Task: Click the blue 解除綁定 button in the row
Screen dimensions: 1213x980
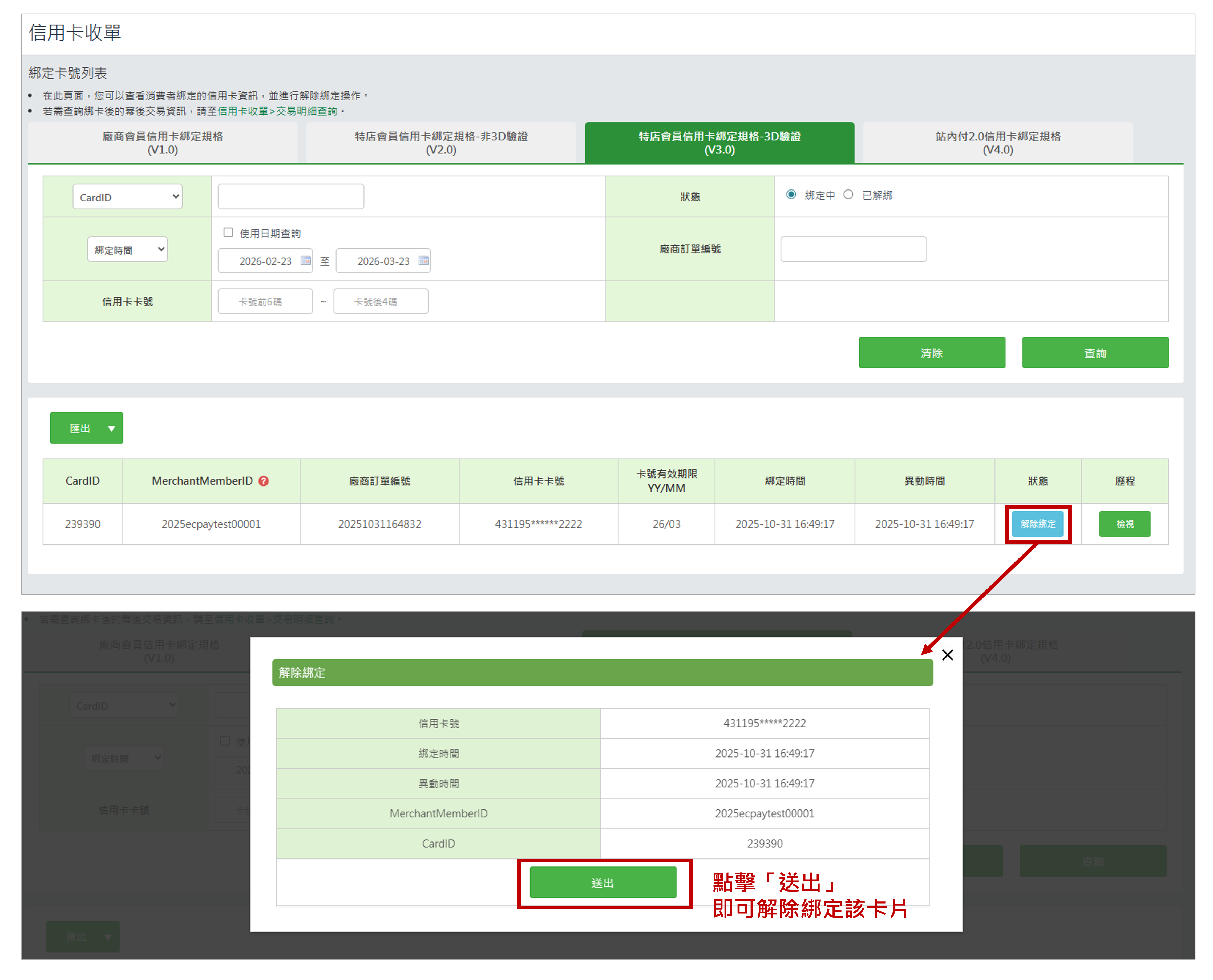Action: tap(1037, 524)
